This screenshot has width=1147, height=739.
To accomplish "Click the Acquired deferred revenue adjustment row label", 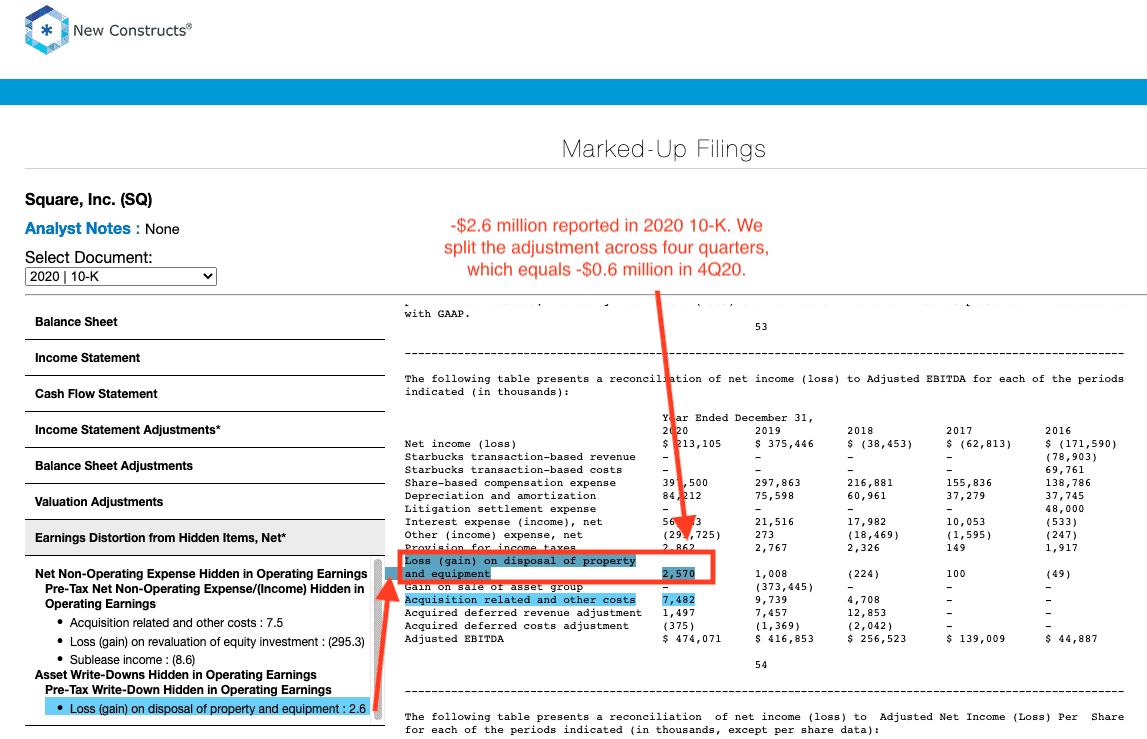I will point(523,613).
